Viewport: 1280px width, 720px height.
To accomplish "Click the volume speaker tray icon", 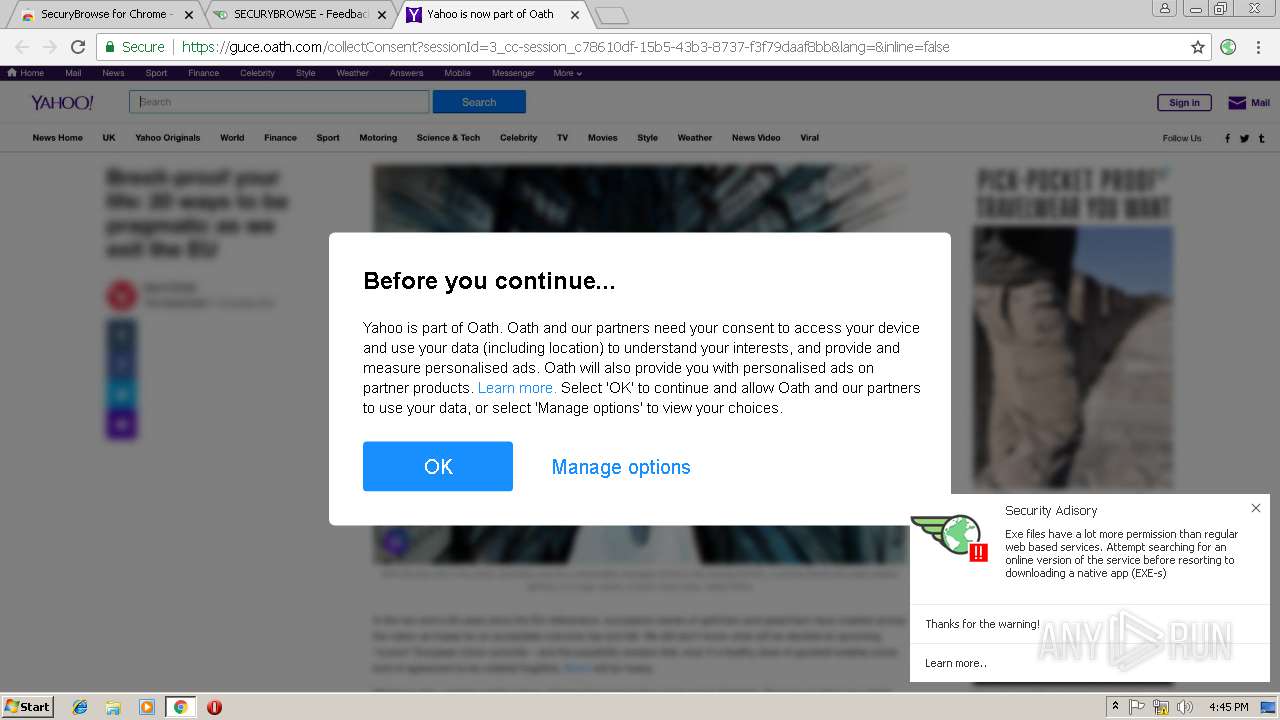I will [x=1185, y=707].
